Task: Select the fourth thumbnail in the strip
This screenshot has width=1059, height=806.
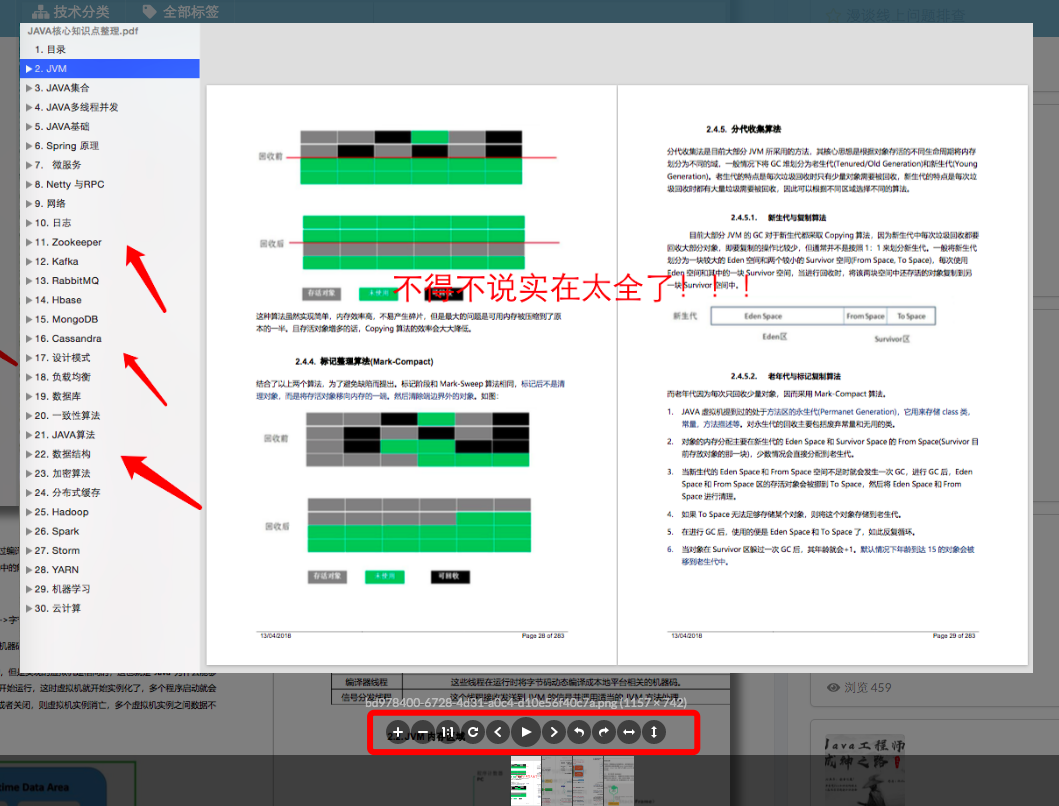Action: pyautogui.click(x=618, y=781)
